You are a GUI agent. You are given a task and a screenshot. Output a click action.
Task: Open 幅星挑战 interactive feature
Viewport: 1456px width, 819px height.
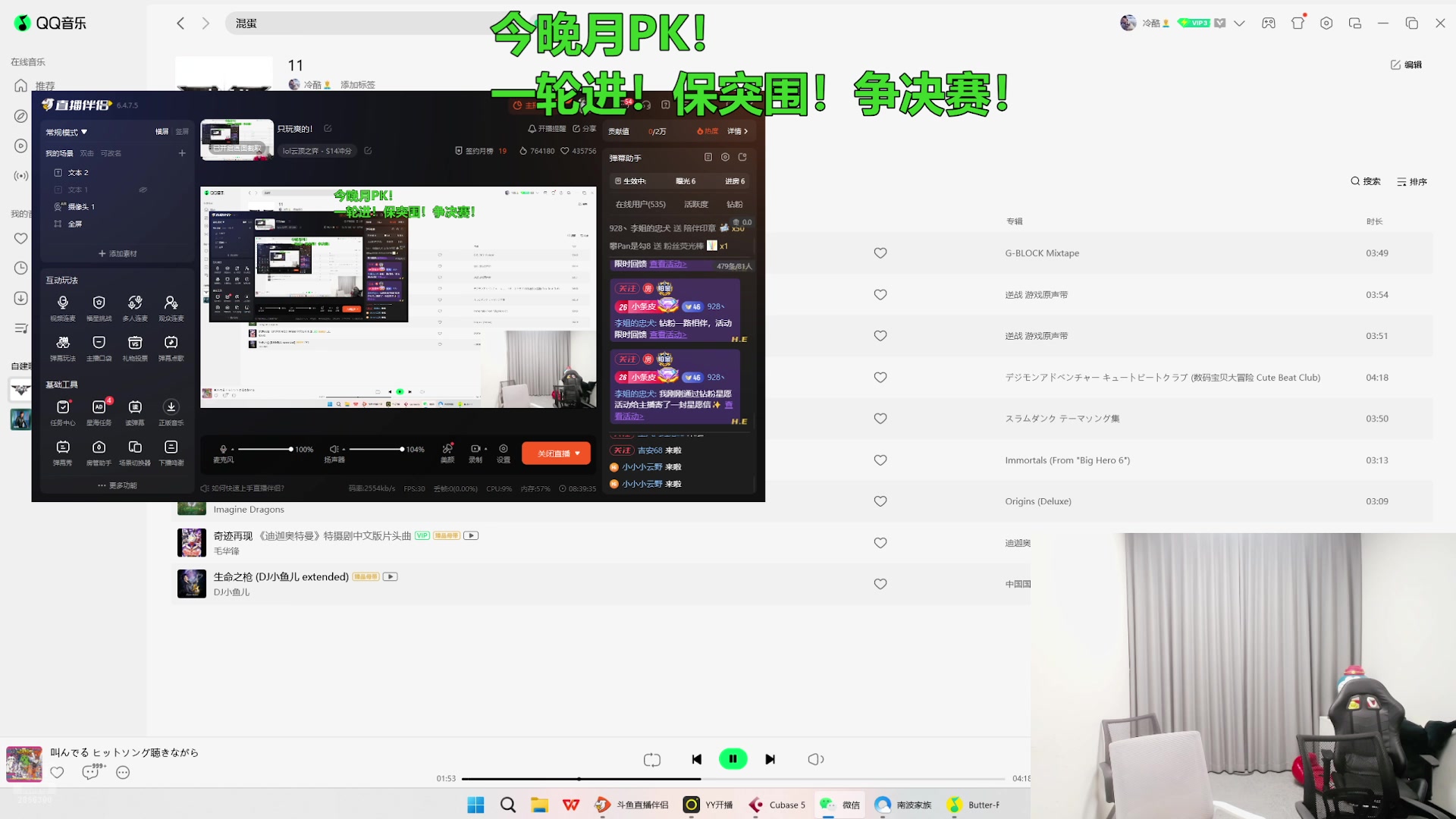[99, 308]
